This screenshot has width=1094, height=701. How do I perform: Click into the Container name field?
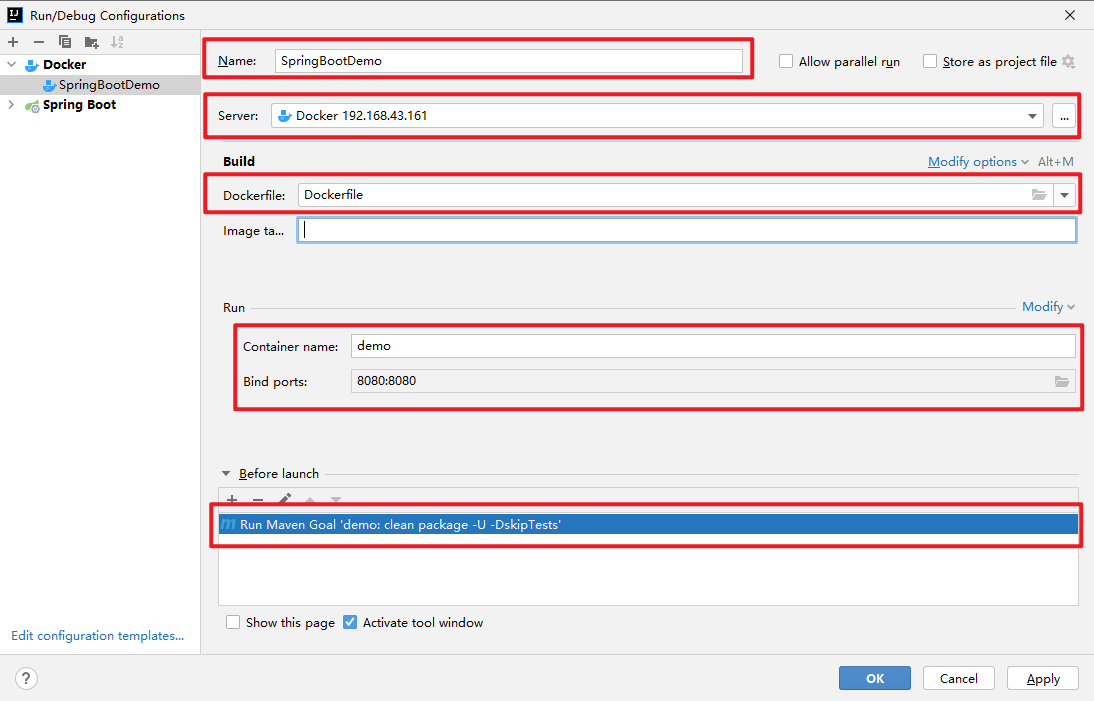point(713,346)
